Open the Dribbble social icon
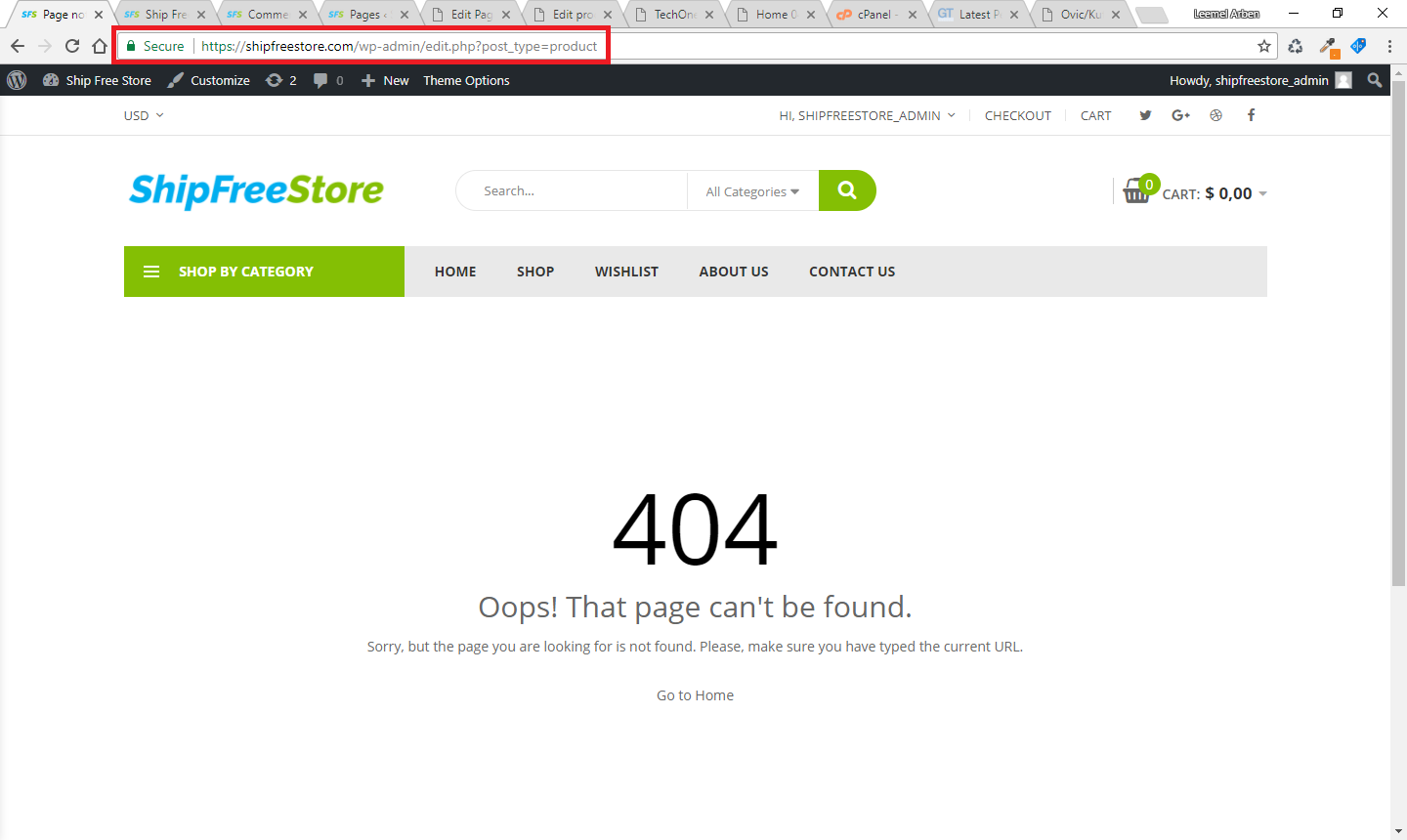The width and height of the screenshot is (1407, 840). pyautogui.click(x=1215, y=115)
